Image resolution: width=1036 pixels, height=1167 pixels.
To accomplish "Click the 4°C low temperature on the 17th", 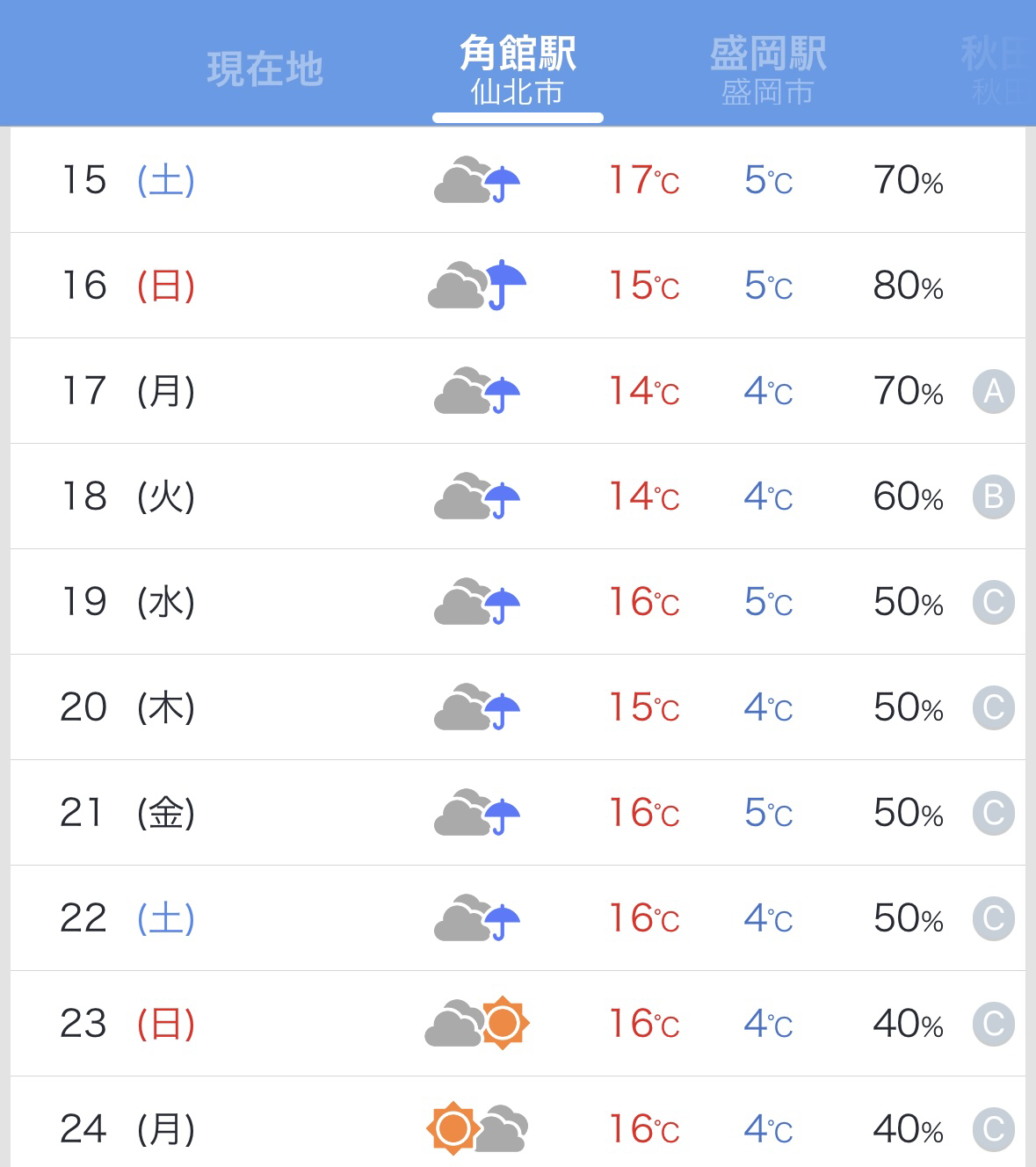I will point(769,391).
